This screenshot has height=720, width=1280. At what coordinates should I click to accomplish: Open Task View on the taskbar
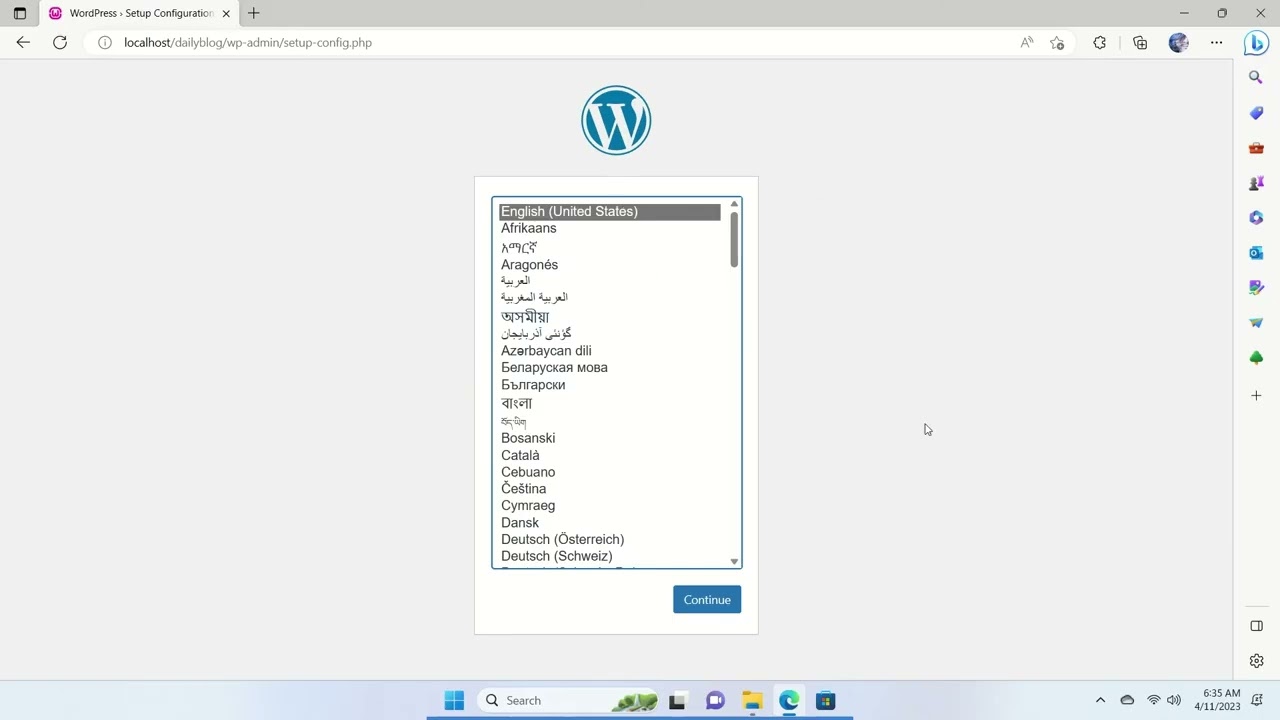(x=677, y=700)
